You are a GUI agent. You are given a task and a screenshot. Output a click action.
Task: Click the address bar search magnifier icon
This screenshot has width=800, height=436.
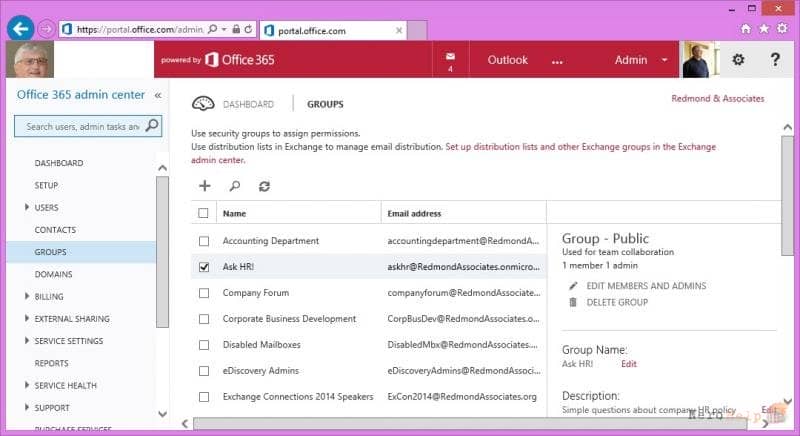tap(213, 29)
